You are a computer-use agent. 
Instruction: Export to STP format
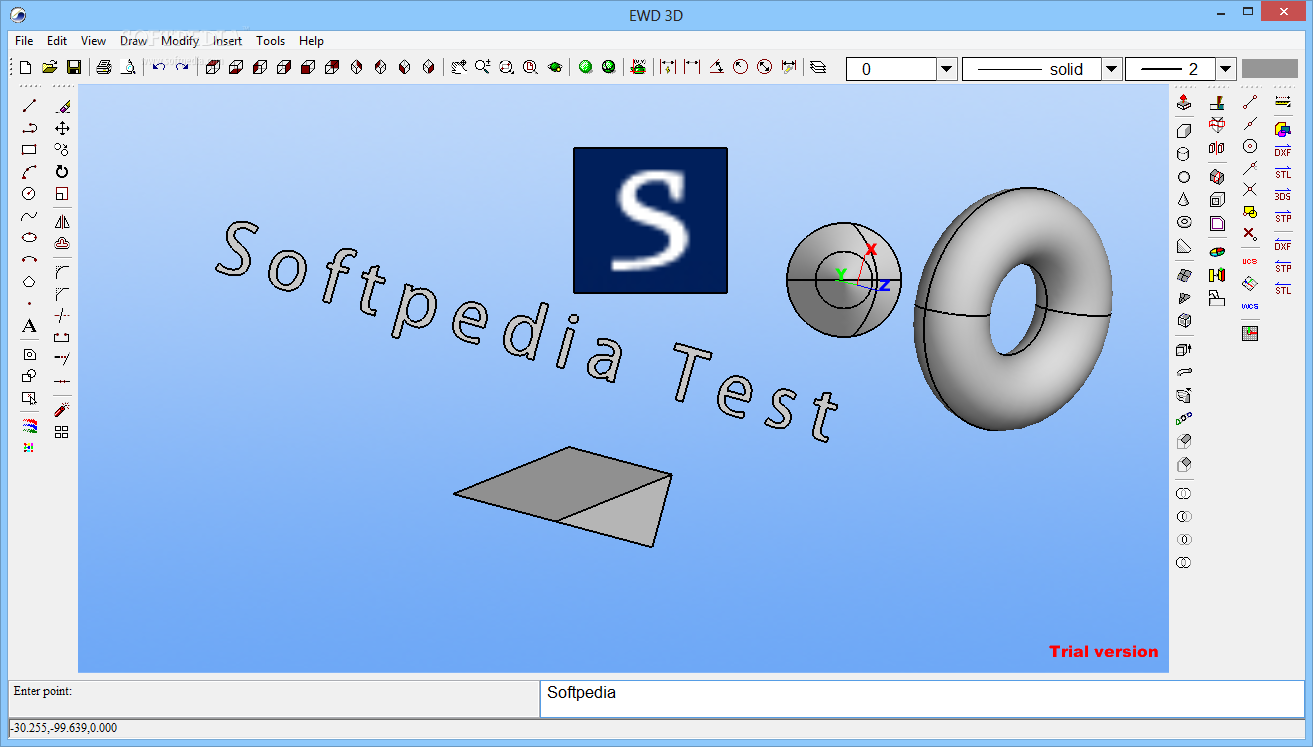coord(1283,267)
